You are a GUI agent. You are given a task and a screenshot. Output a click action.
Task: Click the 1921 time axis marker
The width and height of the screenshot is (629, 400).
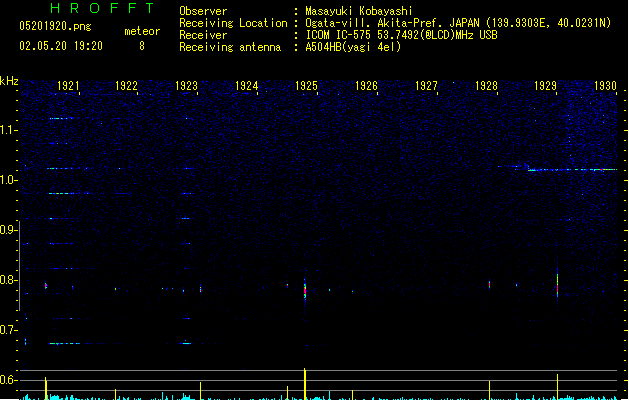[68, 86]
